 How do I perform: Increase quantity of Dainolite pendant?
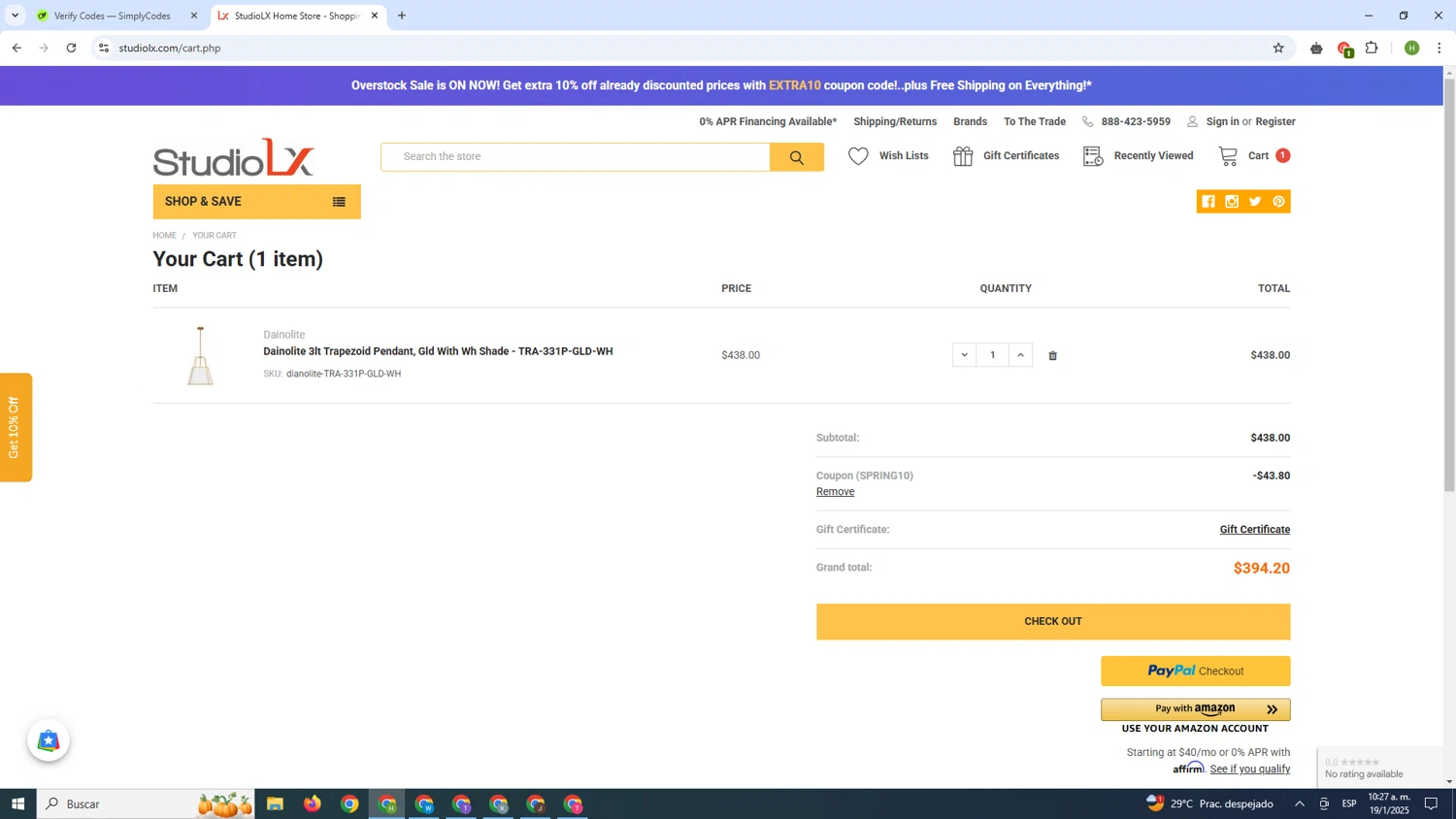[1020, 355]
